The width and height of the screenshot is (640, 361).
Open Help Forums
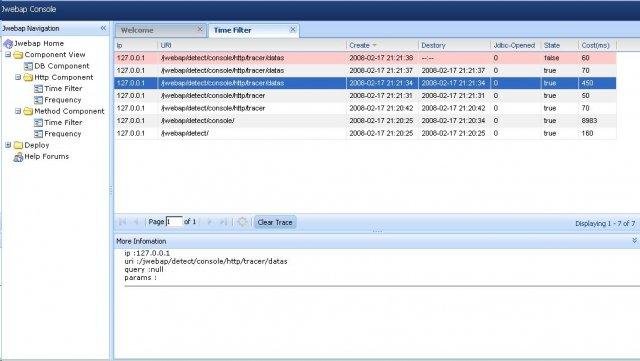tap(47, 157)
